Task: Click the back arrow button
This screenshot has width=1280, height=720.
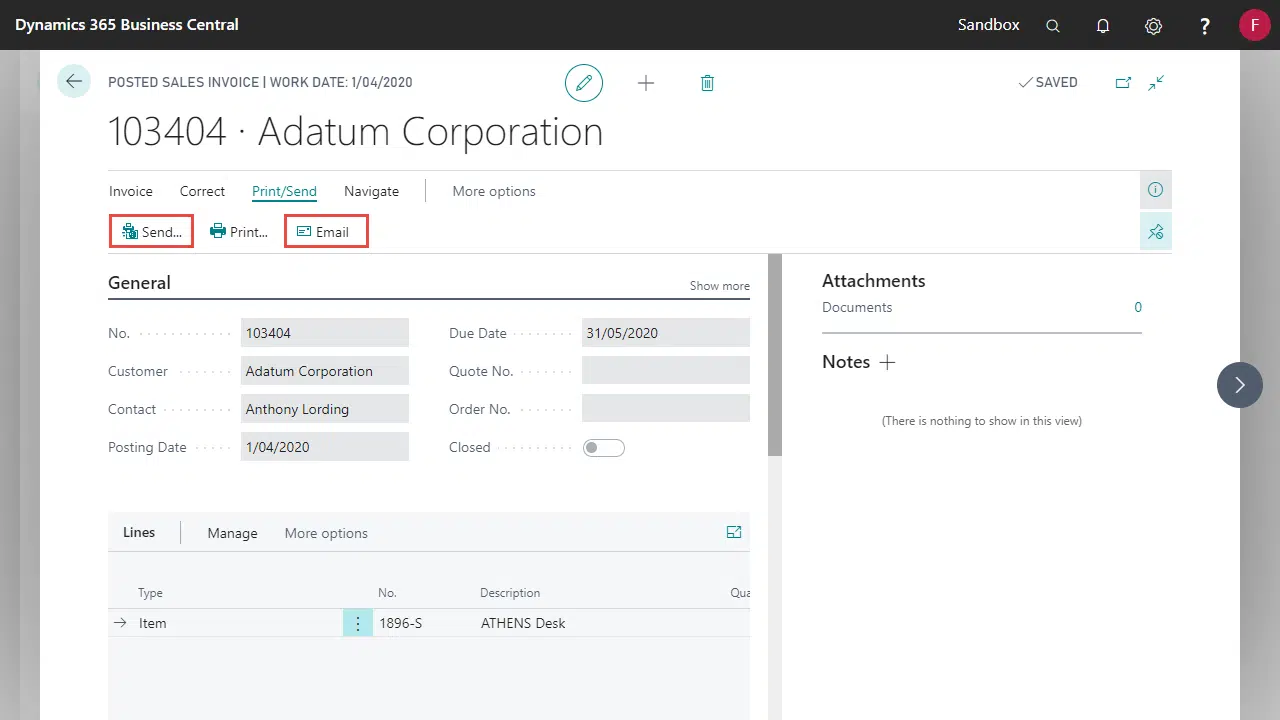Action: 74,82
